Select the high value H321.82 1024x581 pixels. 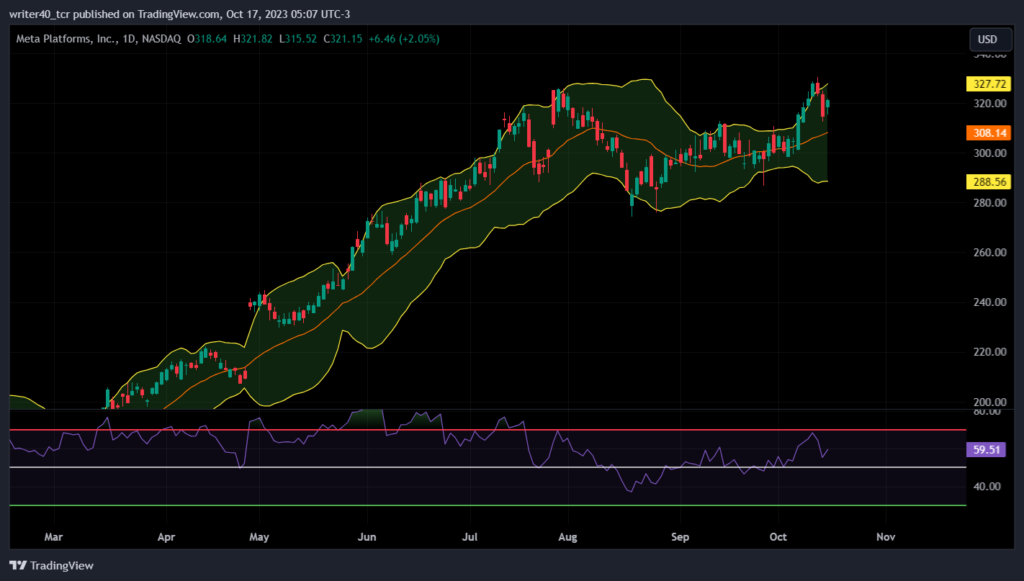click(253, 39)
